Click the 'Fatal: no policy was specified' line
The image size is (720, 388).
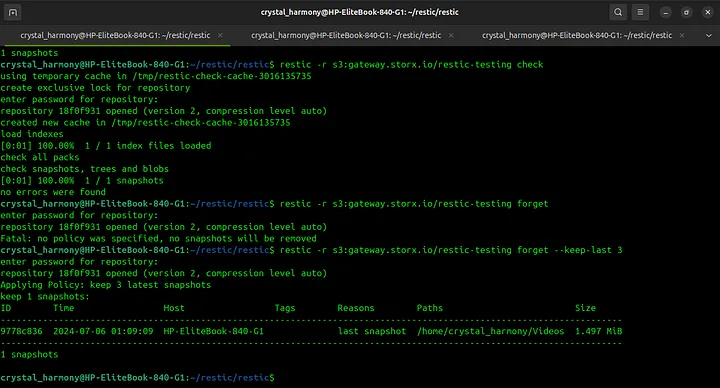pyautogui.click(x=158, y=238)
